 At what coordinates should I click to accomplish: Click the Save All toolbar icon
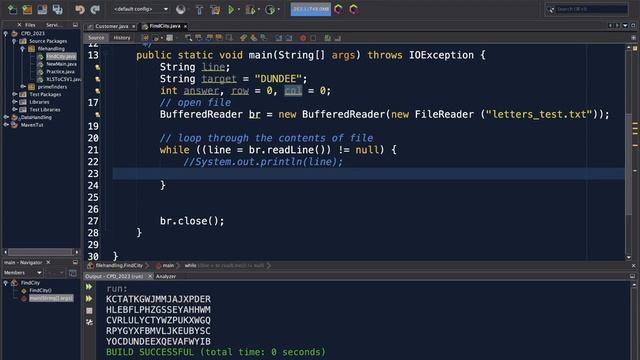[58, 9]
